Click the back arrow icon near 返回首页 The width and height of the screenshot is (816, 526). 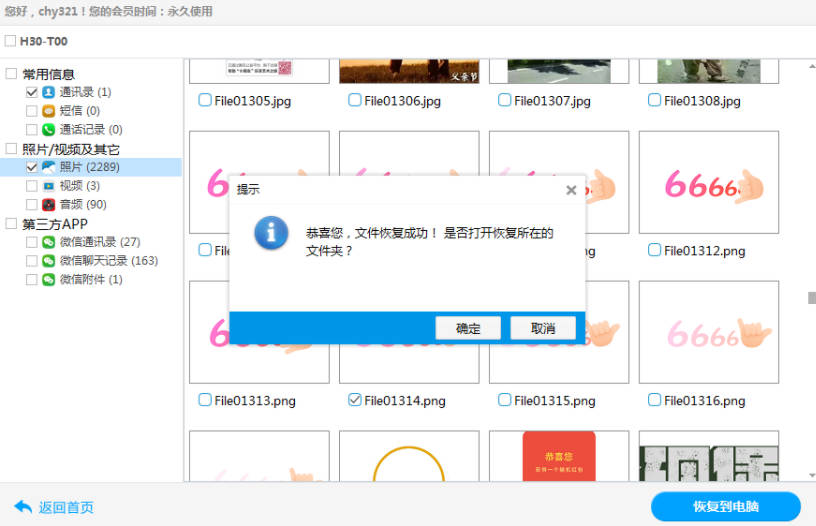[23, 506]
